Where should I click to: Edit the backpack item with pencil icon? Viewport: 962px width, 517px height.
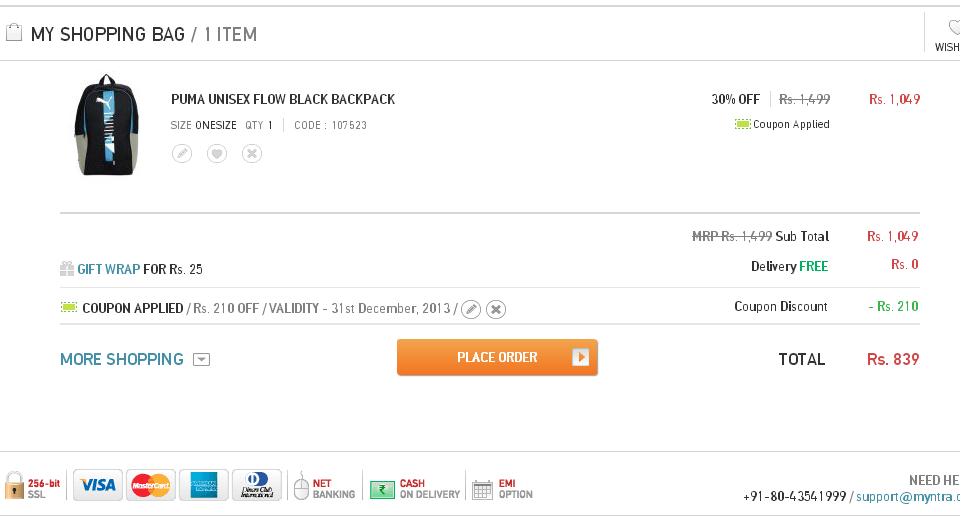coord(182,153)
